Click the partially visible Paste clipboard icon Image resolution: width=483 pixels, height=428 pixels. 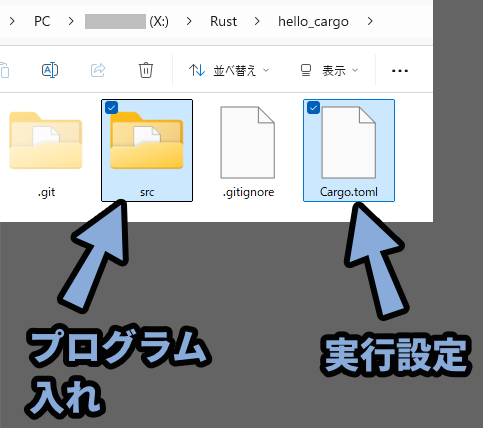click(x=4, y=70)
